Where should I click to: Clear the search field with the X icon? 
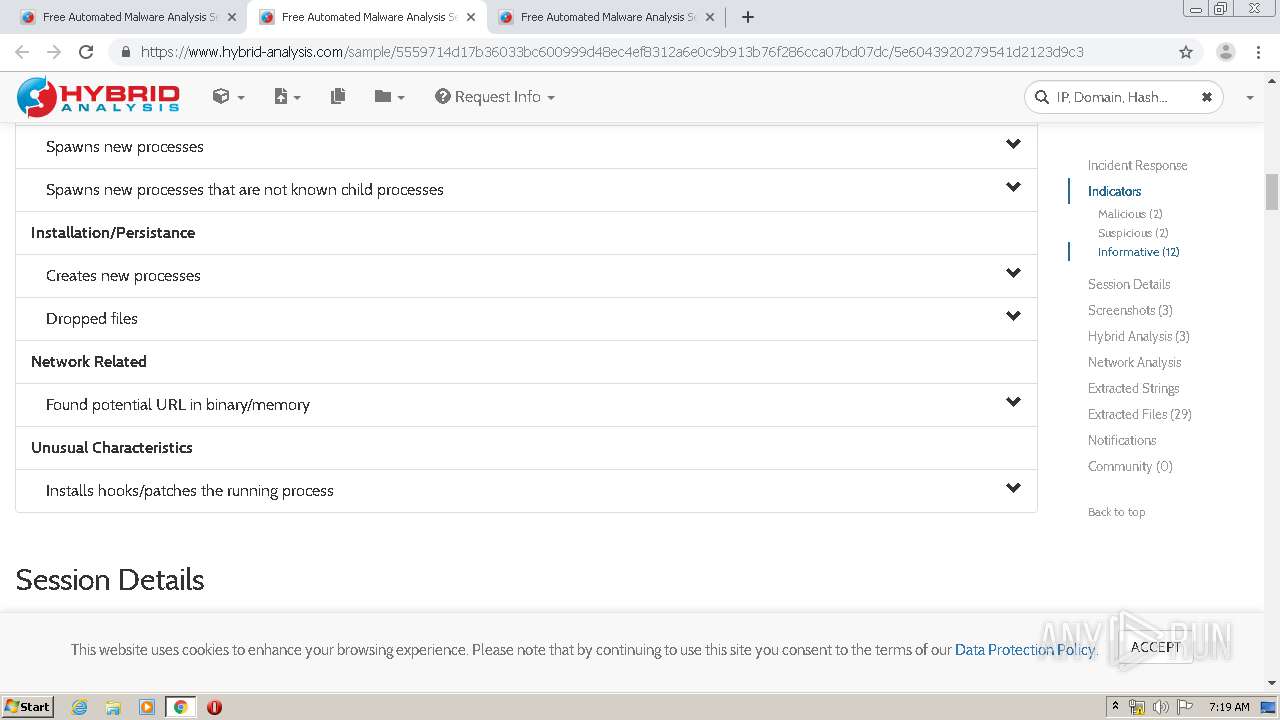(1206, 97)
